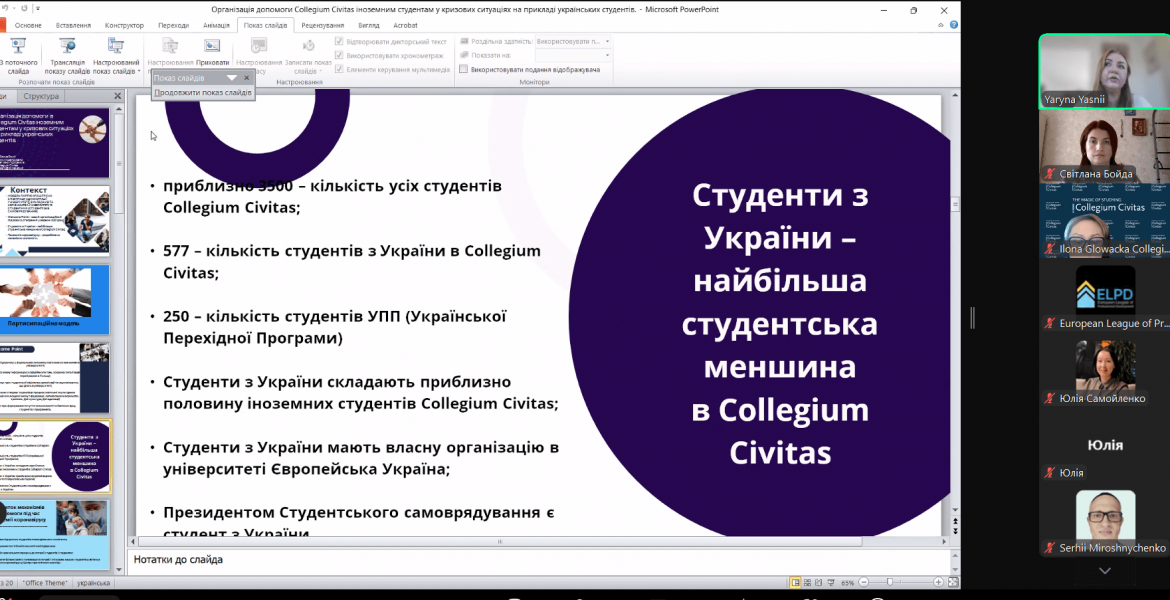This screenshot has width=1170, height=600.
Task: Select the medical masks slide thumbnail
Action: pyautogui.click(x=54, y=534)
